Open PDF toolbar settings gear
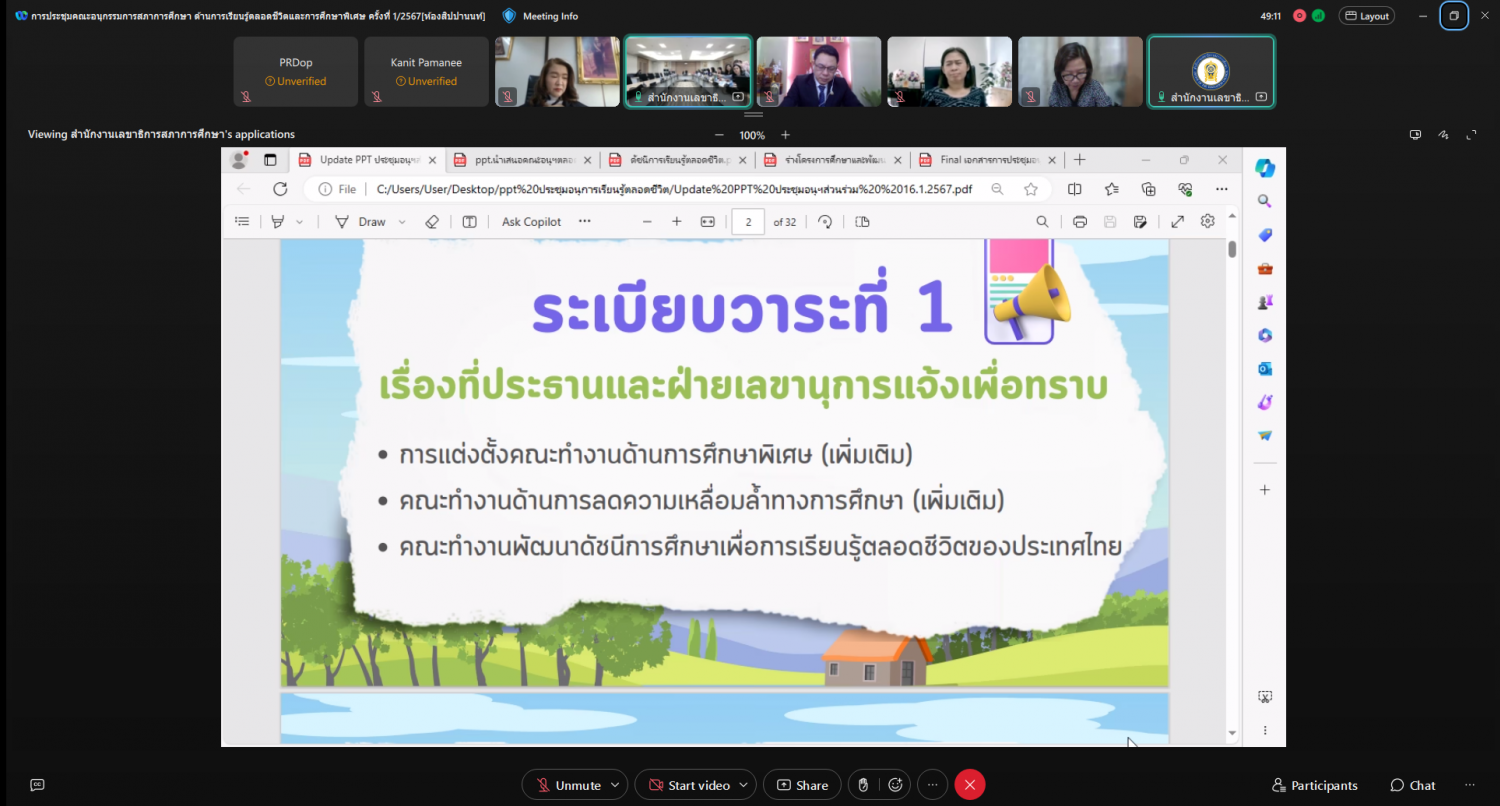Viewport: 1500px width, 806px height. 1208,222
